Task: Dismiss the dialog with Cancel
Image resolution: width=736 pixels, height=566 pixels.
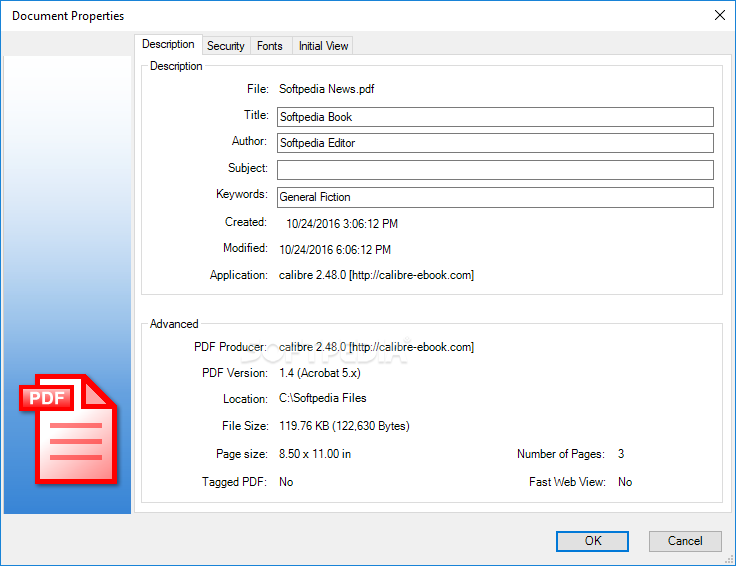Action: click(685, 541)
